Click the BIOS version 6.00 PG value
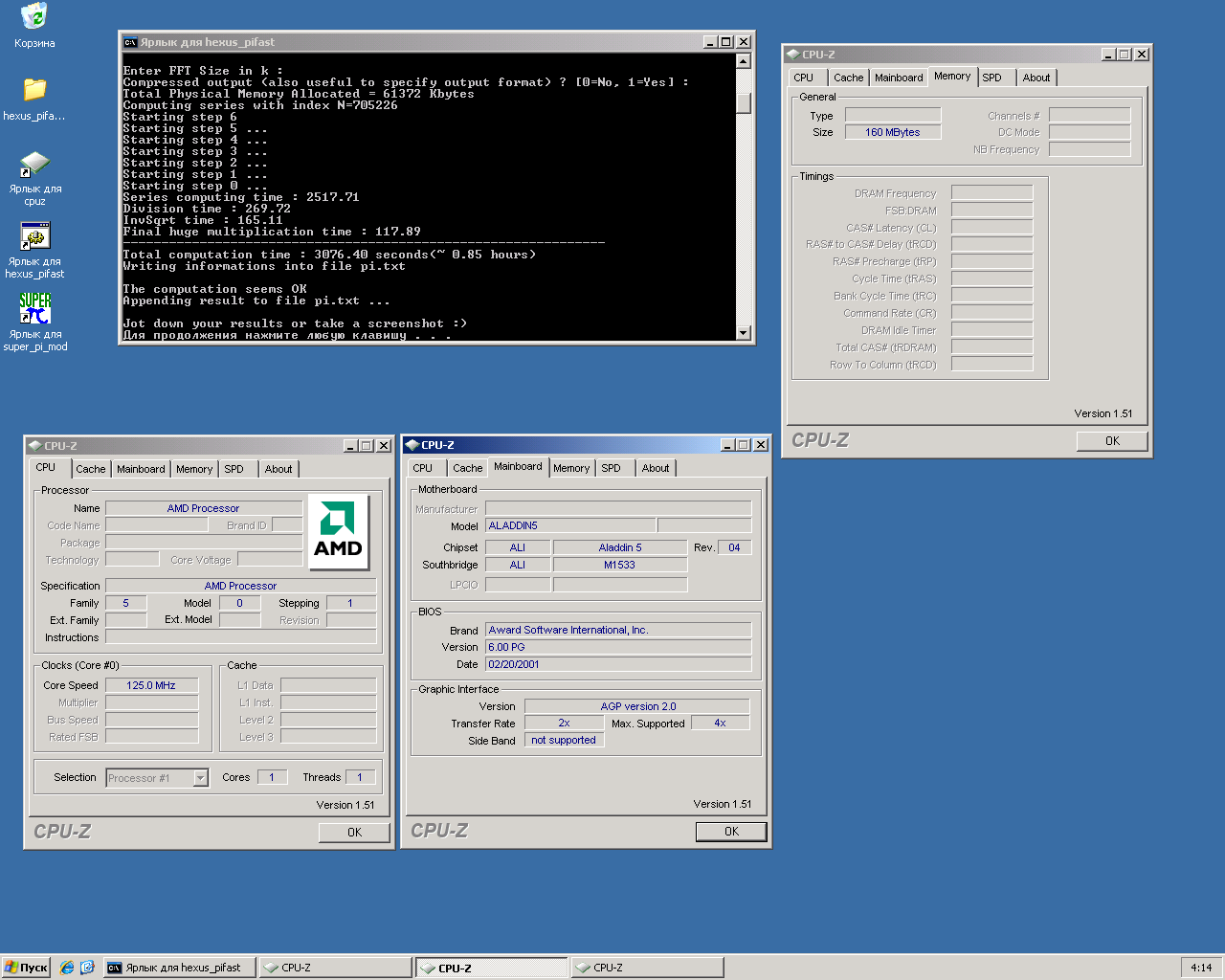Viewport: 1225px width, 980px height. (618, 648)
